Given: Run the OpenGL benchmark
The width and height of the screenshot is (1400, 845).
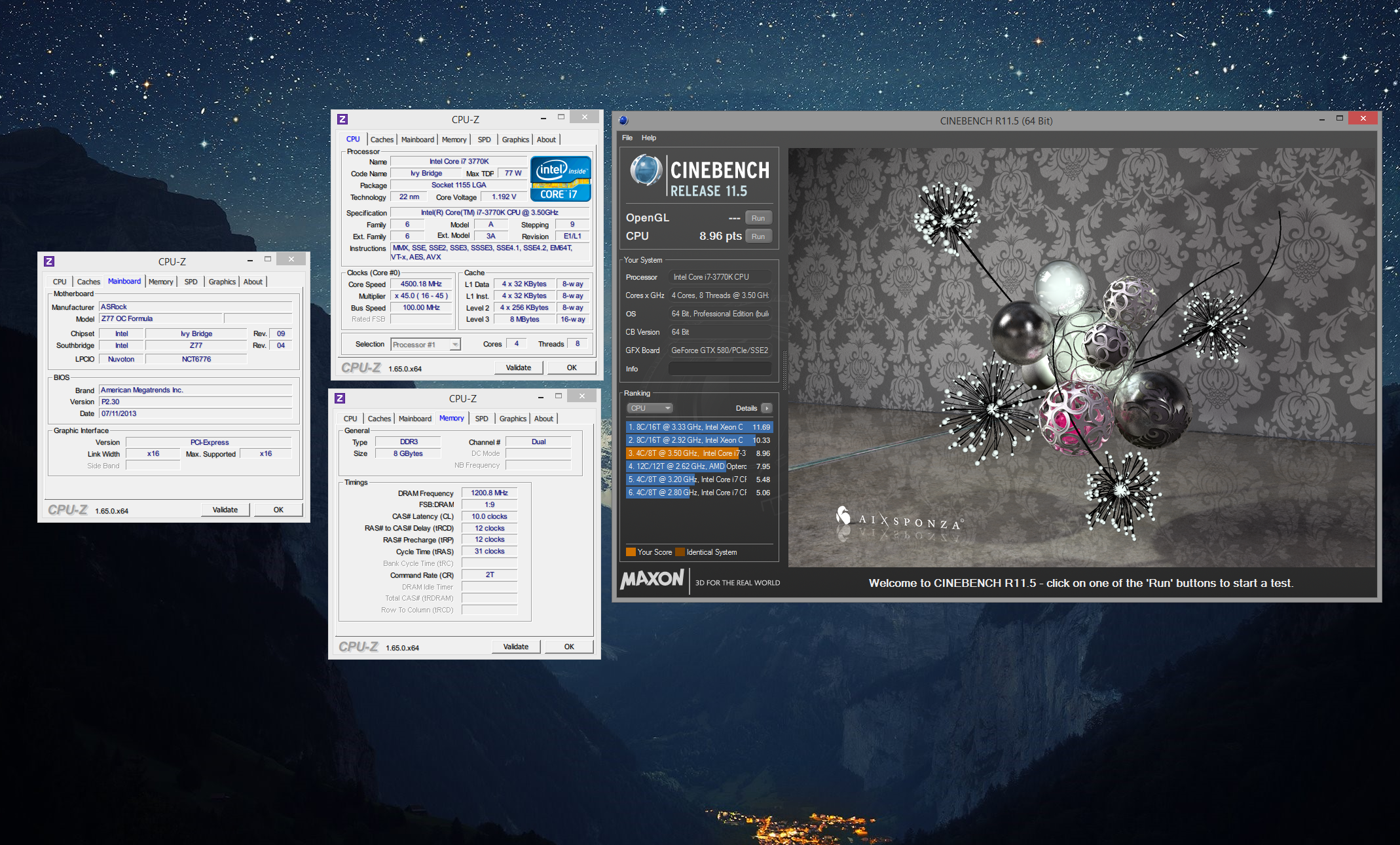Looking at the screenshot, I should pyautogui.click(x=758, y=218).
